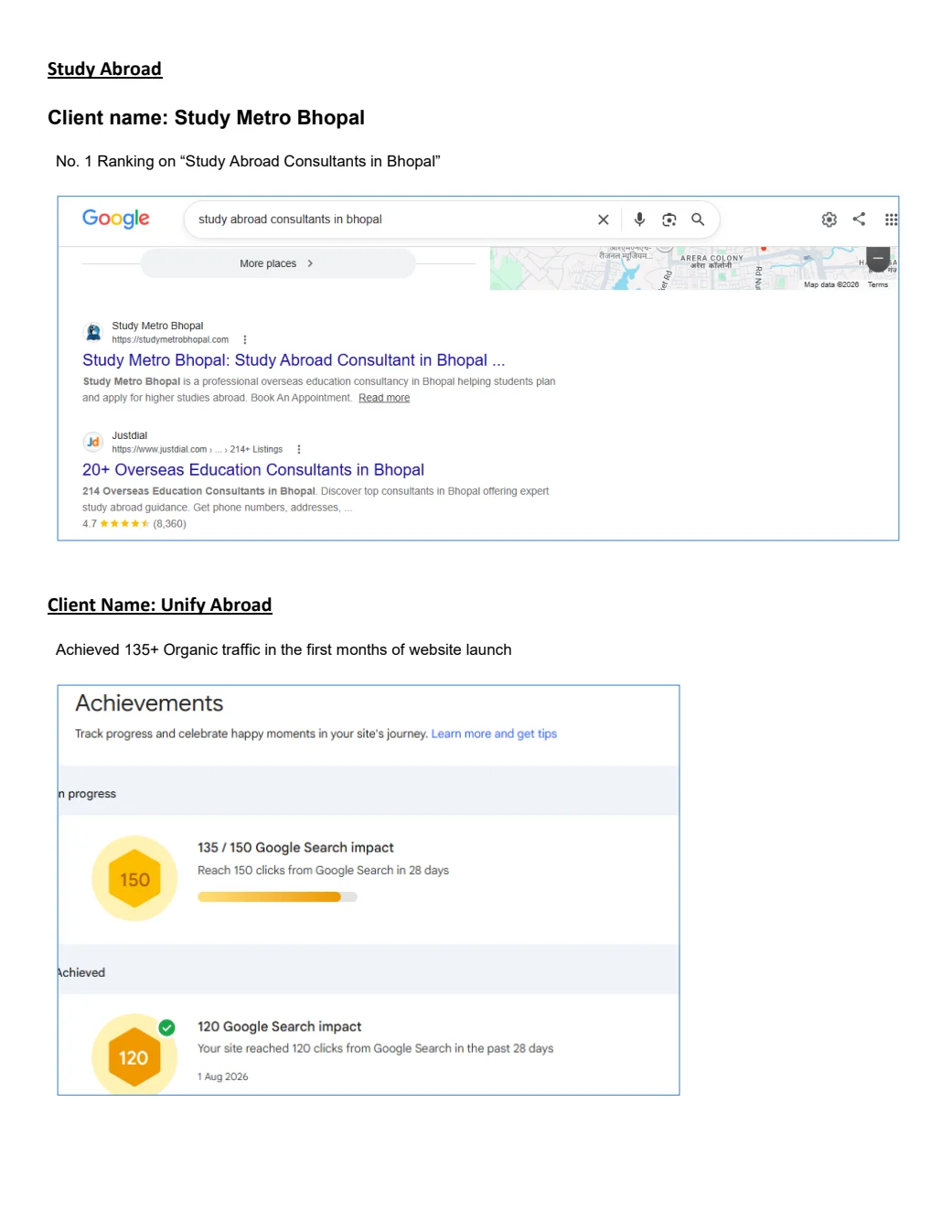Click Map data ©2026 label
Viewport: 952px width, 1232px height.
tap(831, 284)
